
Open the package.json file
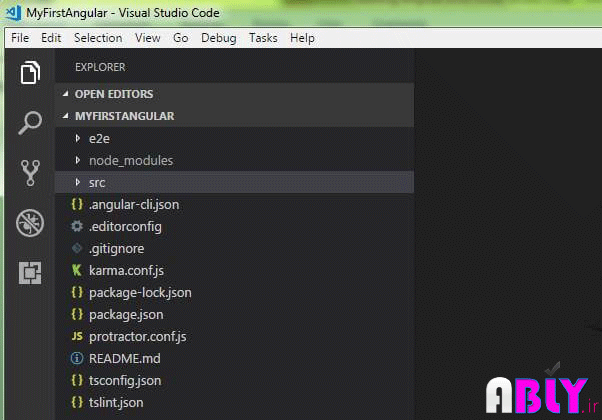[126, 315]
